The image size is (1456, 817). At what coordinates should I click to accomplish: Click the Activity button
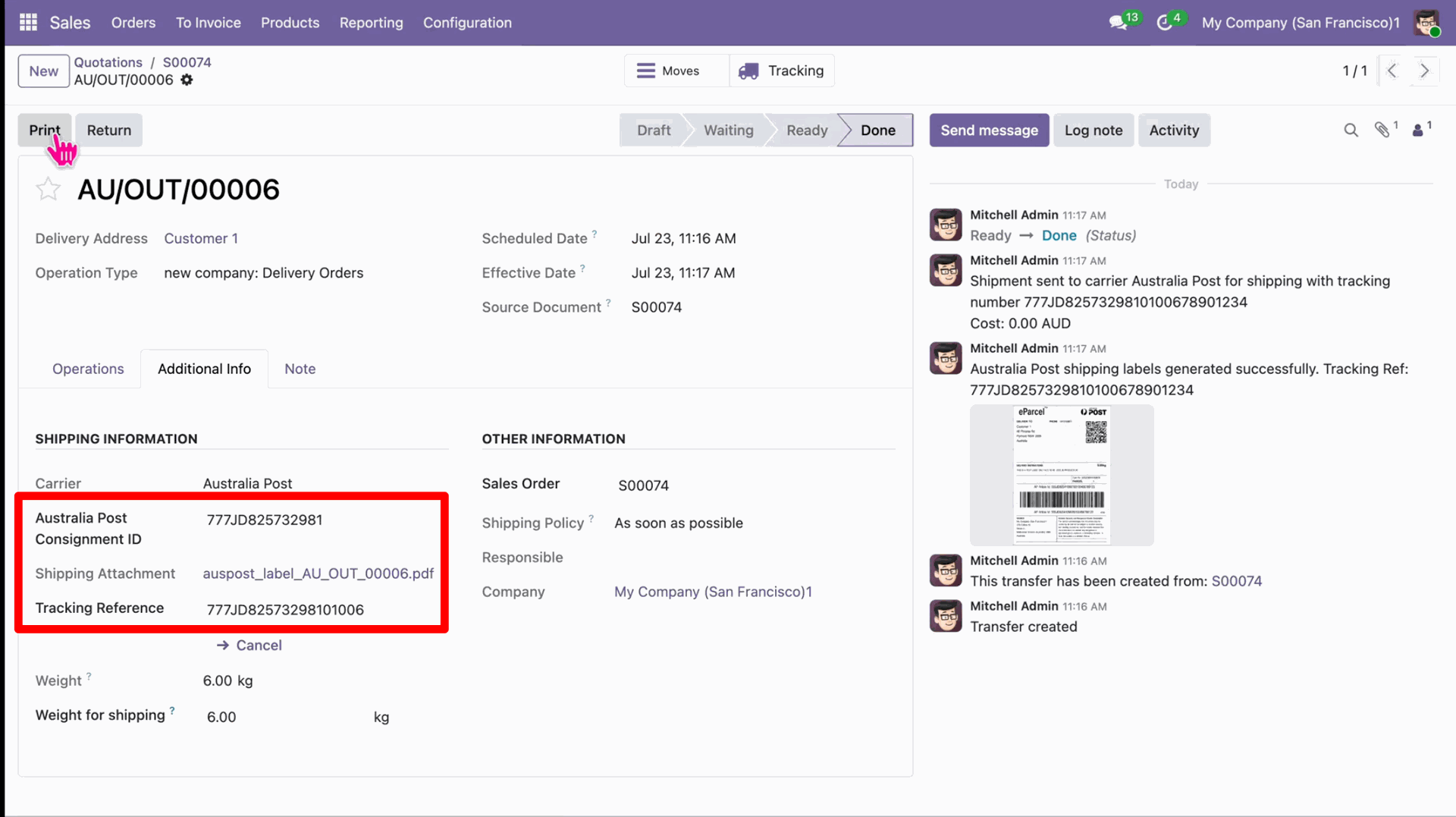(x=1174, y=130)
